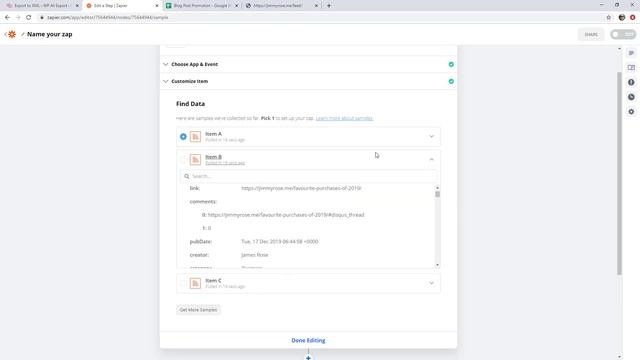Viewport: 640px width, 360px height.
Task: Collapse the Choose App & Event section
Action: (x=166, y=64)
